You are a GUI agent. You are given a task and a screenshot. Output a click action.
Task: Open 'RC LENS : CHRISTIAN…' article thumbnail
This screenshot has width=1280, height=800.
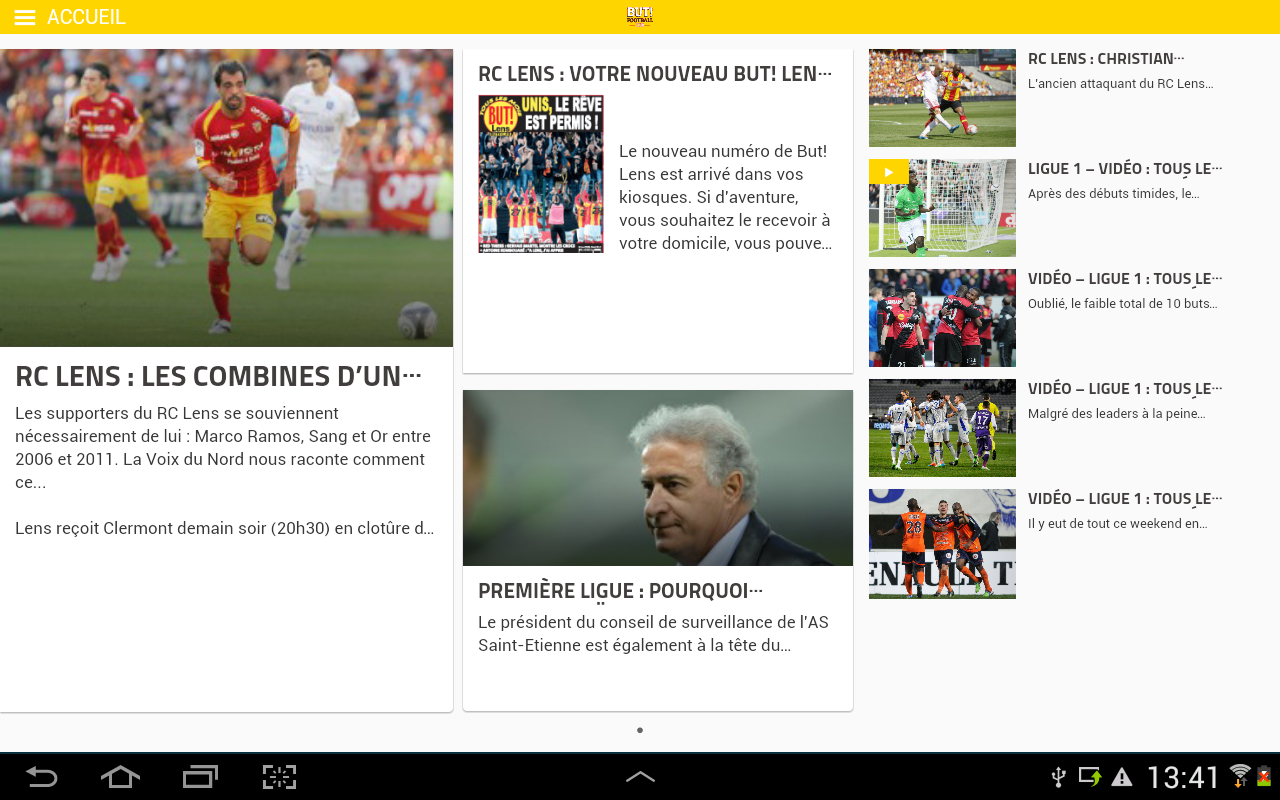click(942, 98)
